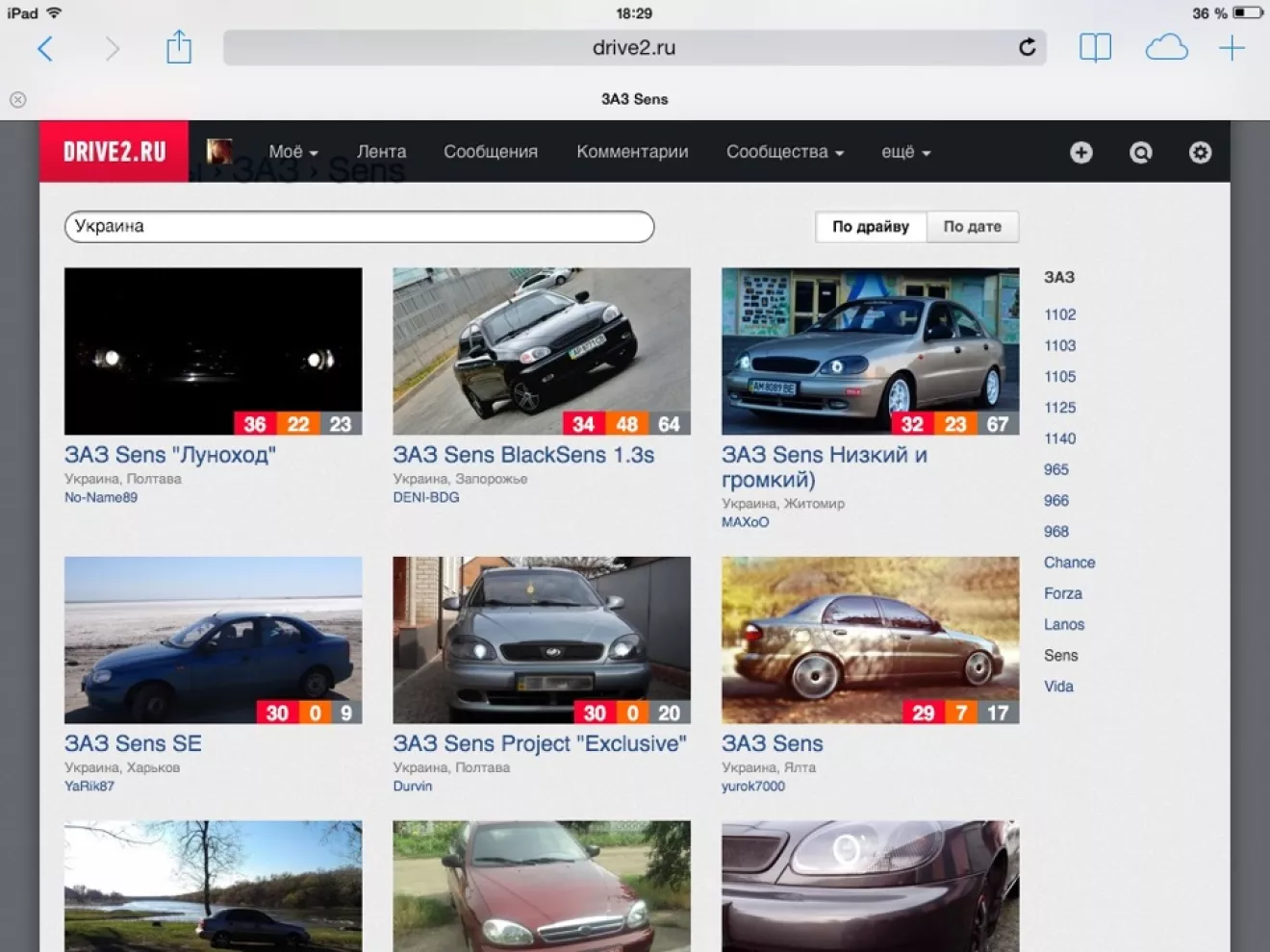Open ЗАЗ Sens Низкий и громкий) link
The image size is (1270, 952).
click(x=825, y=466)
